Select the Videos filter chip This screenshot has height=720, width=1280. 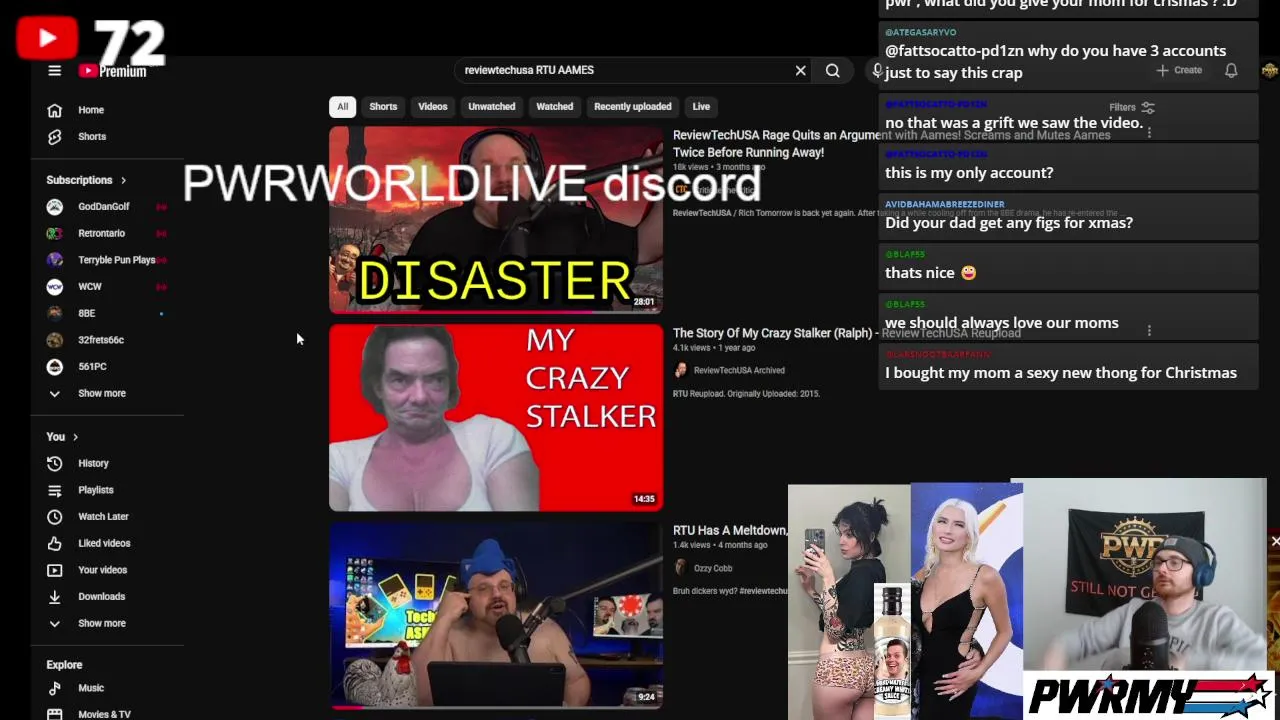[432, 106]
